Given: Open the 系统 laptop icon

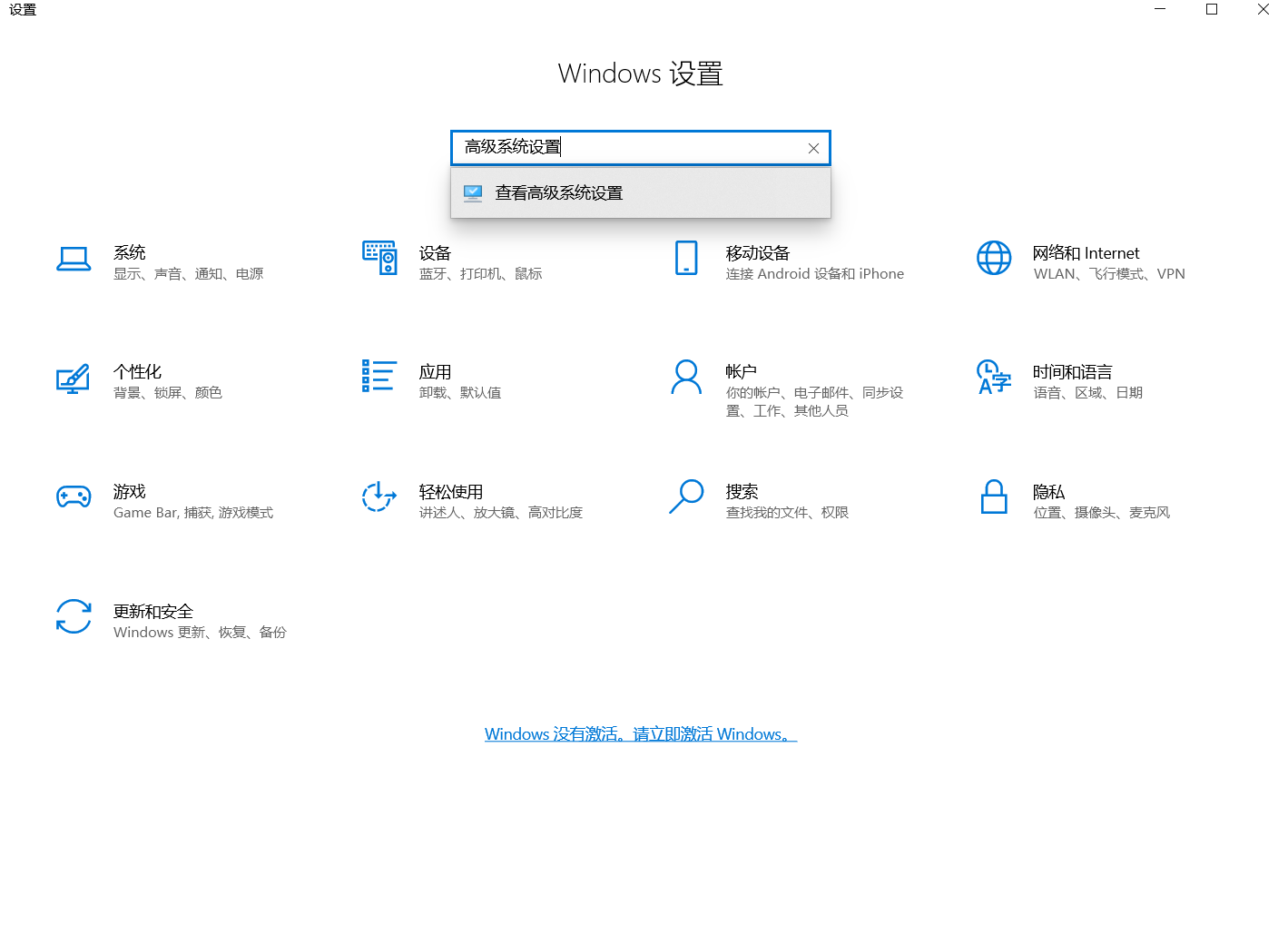Looking at the screenshot, I should point(74,260).
